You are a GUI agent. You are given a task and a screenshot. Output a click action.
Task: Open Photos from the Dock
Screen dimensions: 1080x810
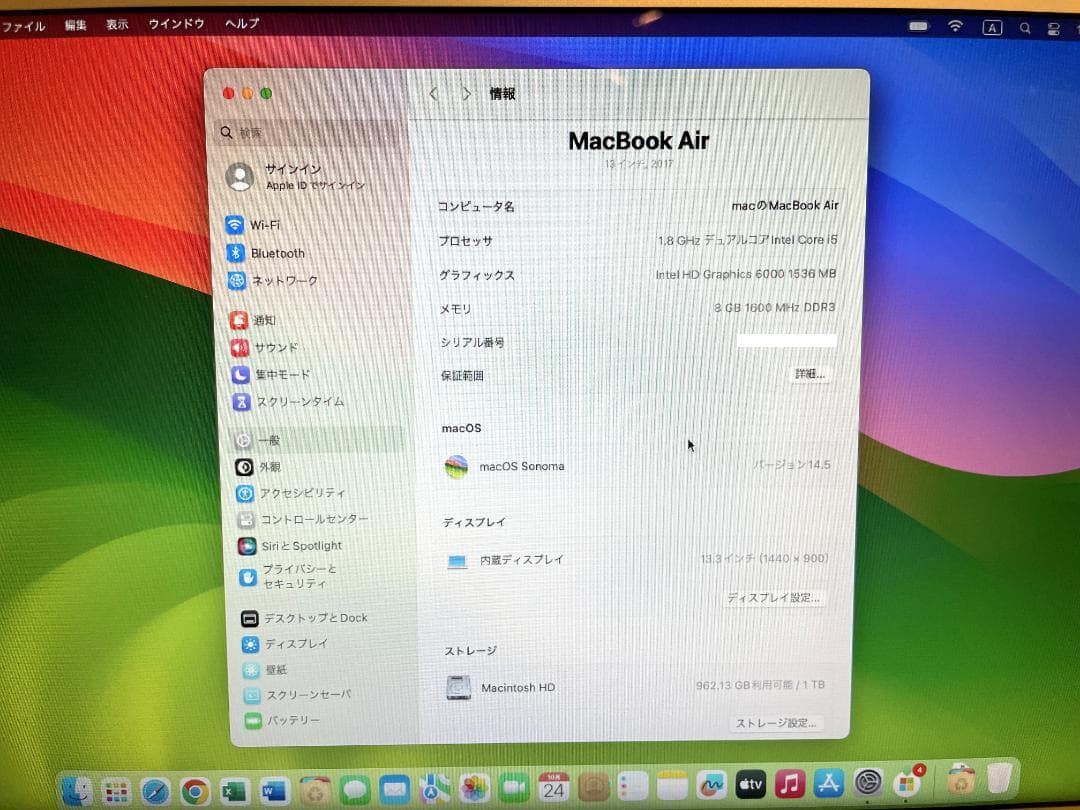475,788
